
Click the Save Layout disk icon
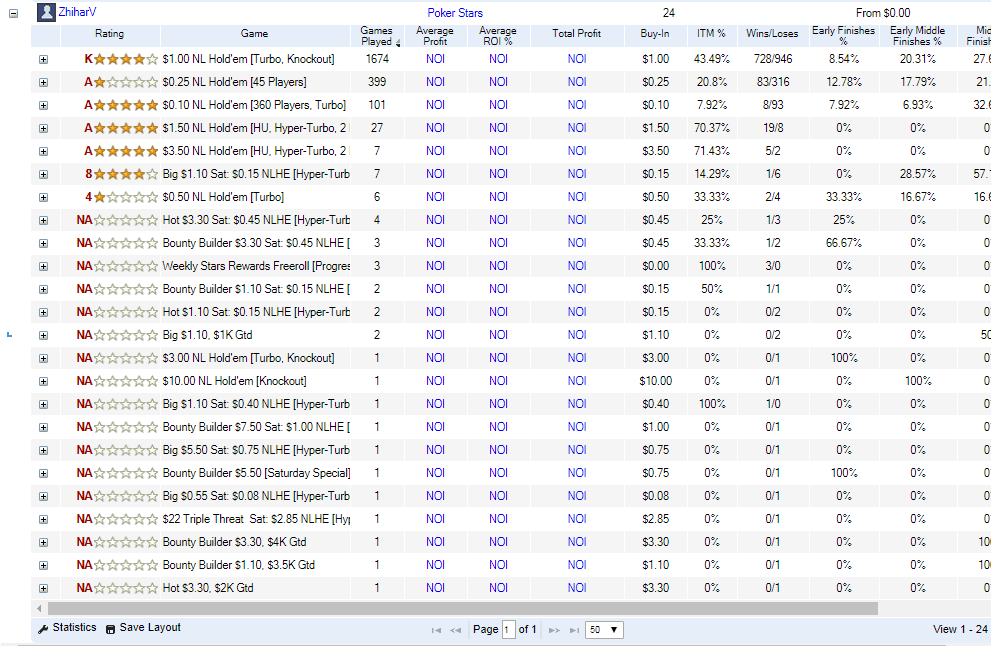click(110, 628)
